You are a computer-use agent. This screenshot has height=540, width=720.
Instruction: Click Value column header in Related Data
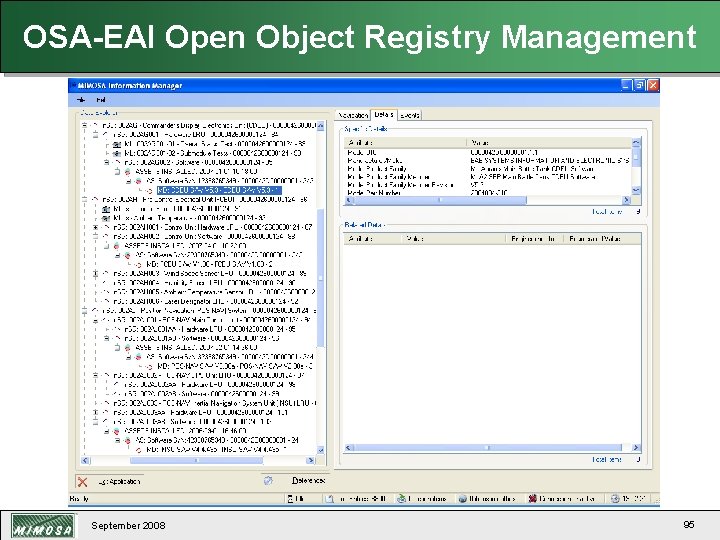(x=454, y=239)
